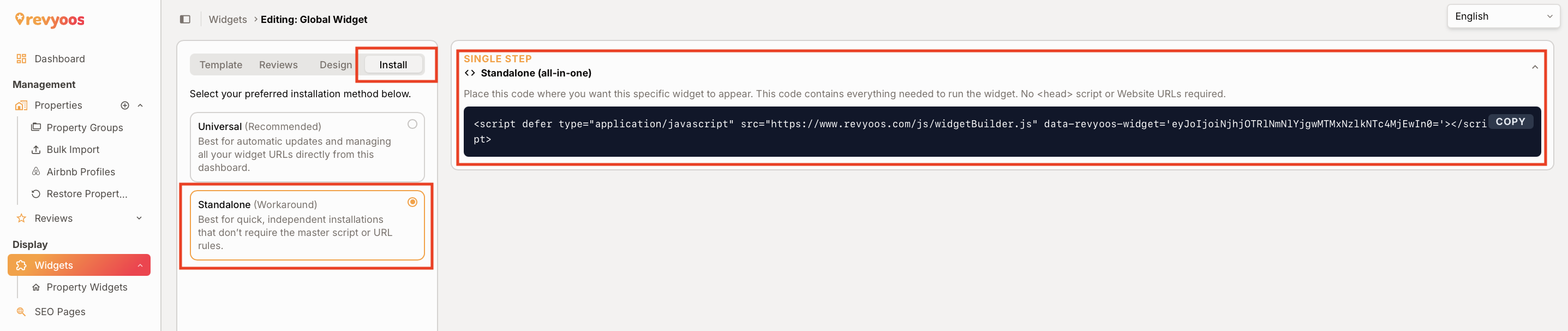Open Airbnb Profiles item

click(x=79, y=172)
